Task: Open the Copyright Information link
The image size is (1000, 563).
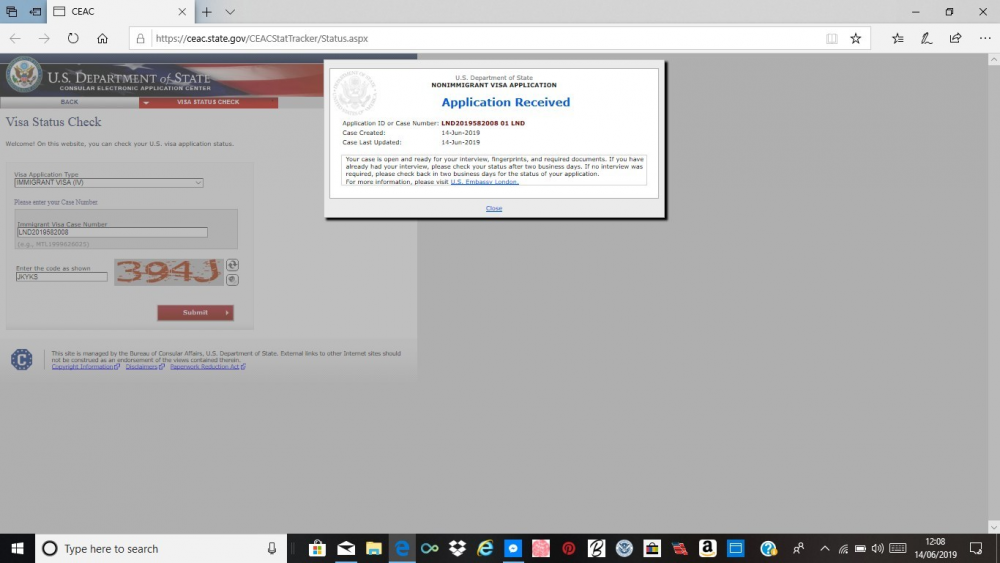Action: click(85, 367)
